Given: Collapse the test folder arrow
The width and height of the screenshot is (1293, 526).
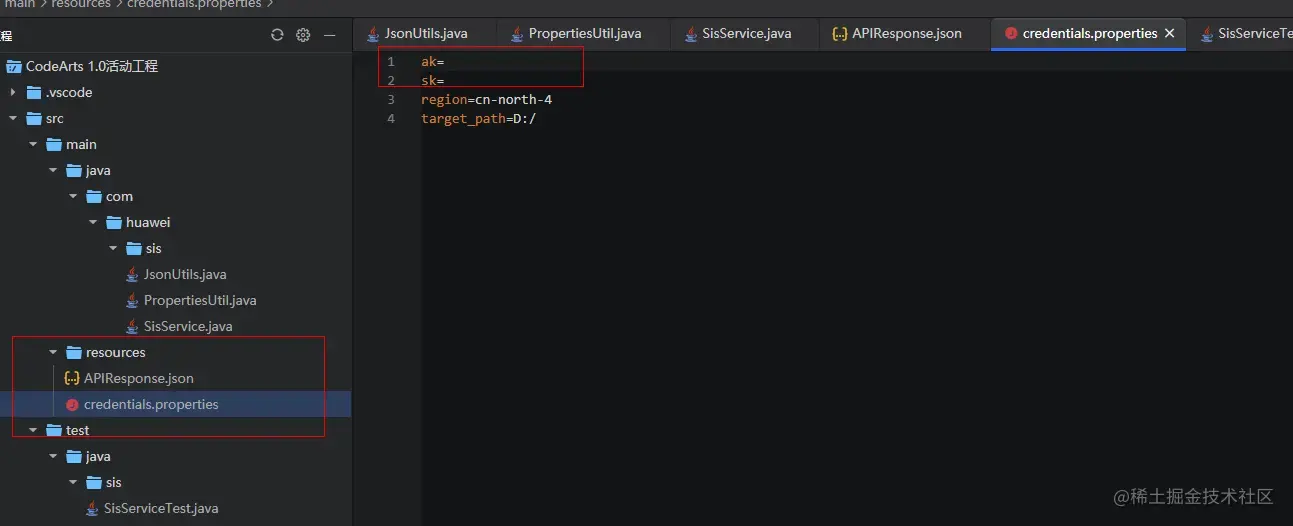Looking at the screenshot, I should [33, 431].
